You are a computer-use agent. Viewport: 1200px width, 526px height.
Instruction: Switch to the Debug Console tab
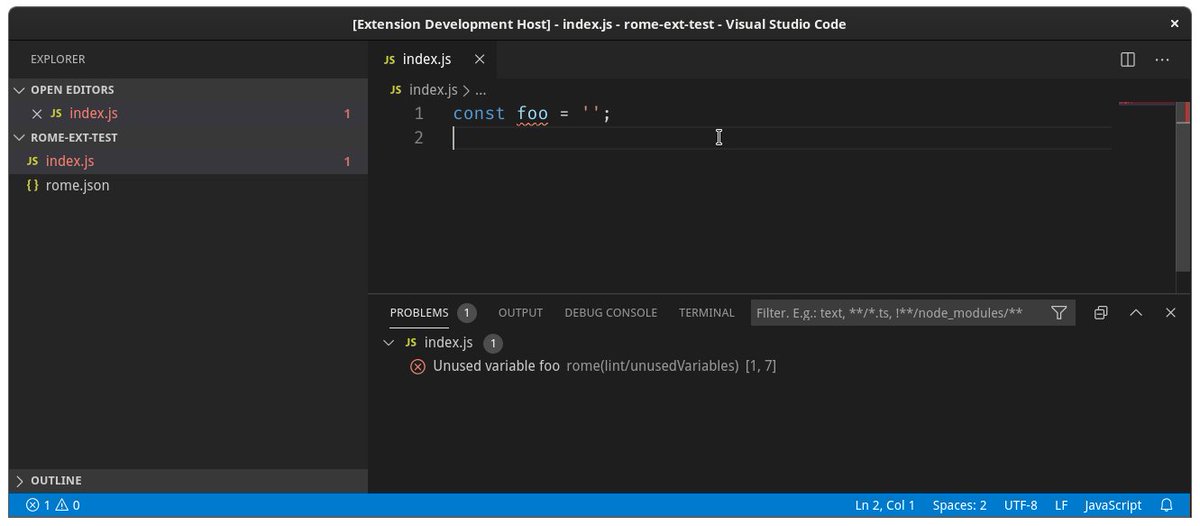[610, 313]
